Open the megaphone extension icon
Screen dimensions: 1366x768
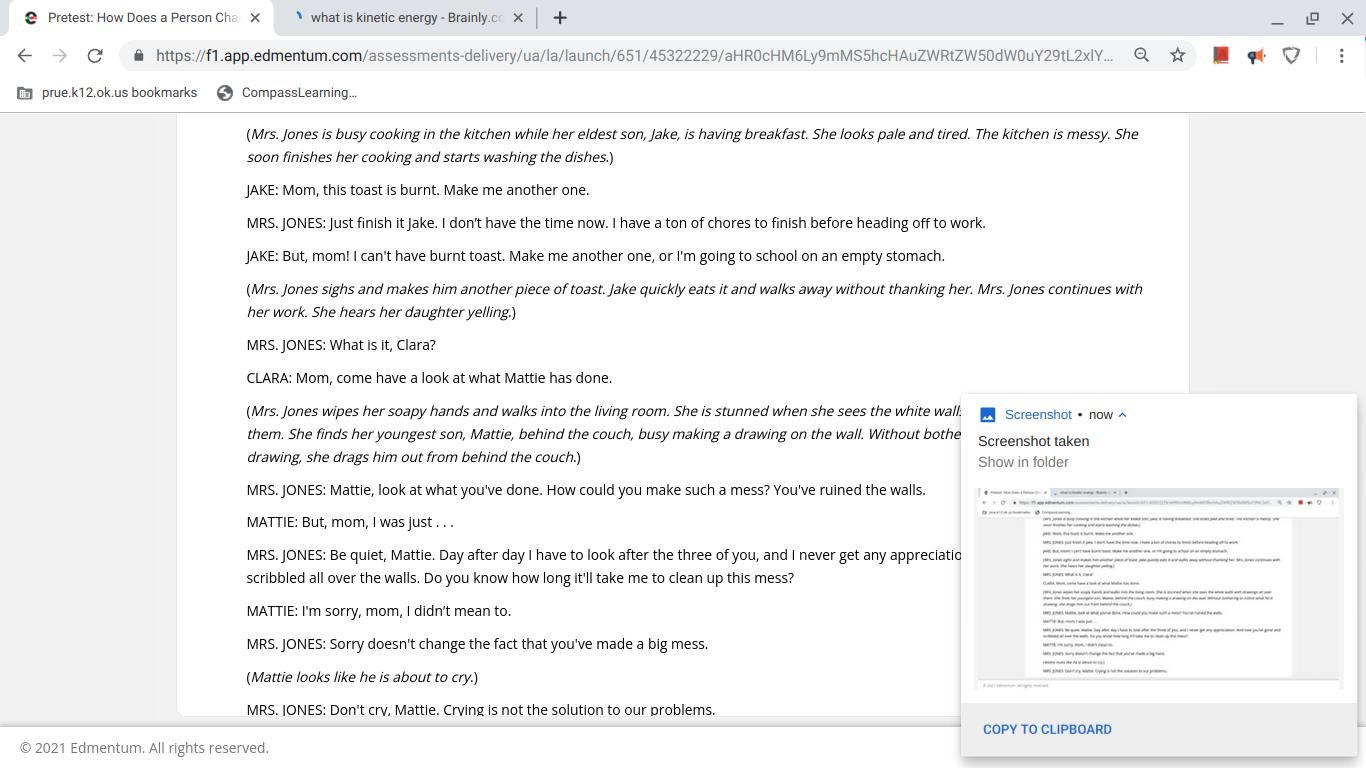(1256, 56)
